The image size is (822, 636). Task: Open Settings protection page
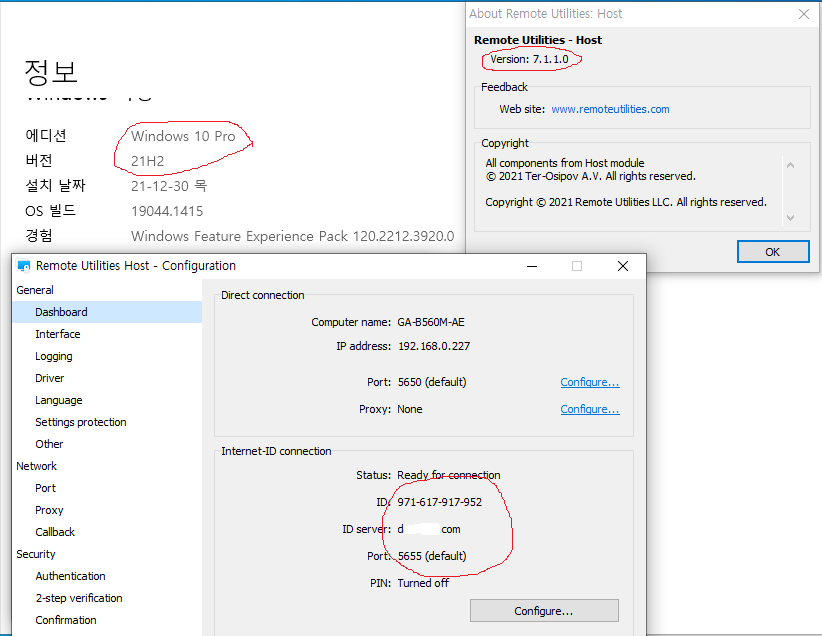click(81, 422)
